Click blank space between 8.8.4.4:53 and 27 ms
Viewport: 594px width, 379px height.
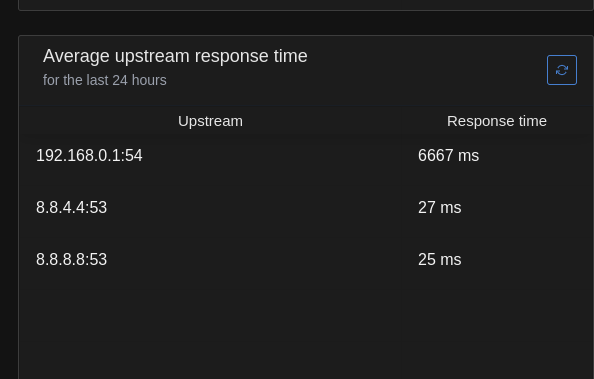[263, 208]
